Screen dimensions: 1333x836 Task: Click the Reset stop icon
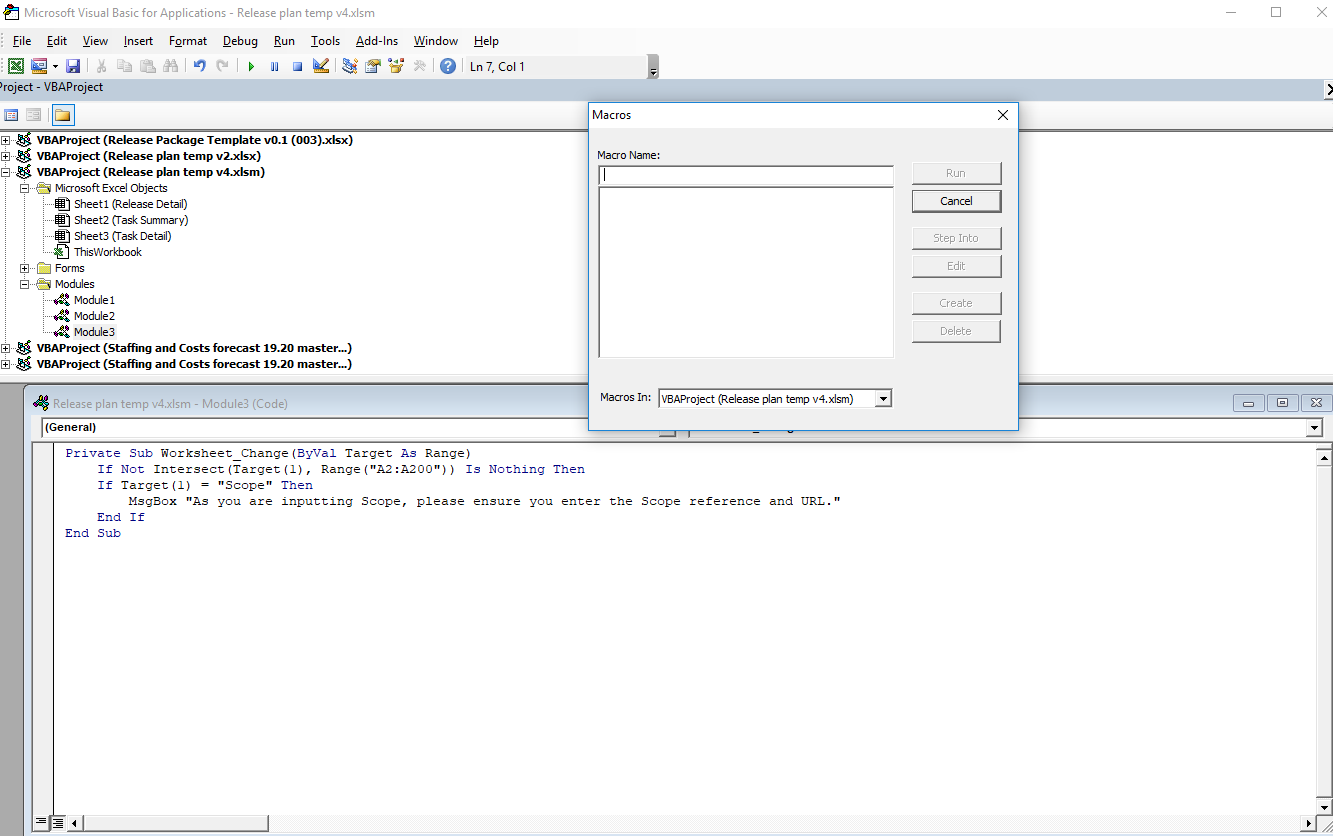click(x=297, y=66)
